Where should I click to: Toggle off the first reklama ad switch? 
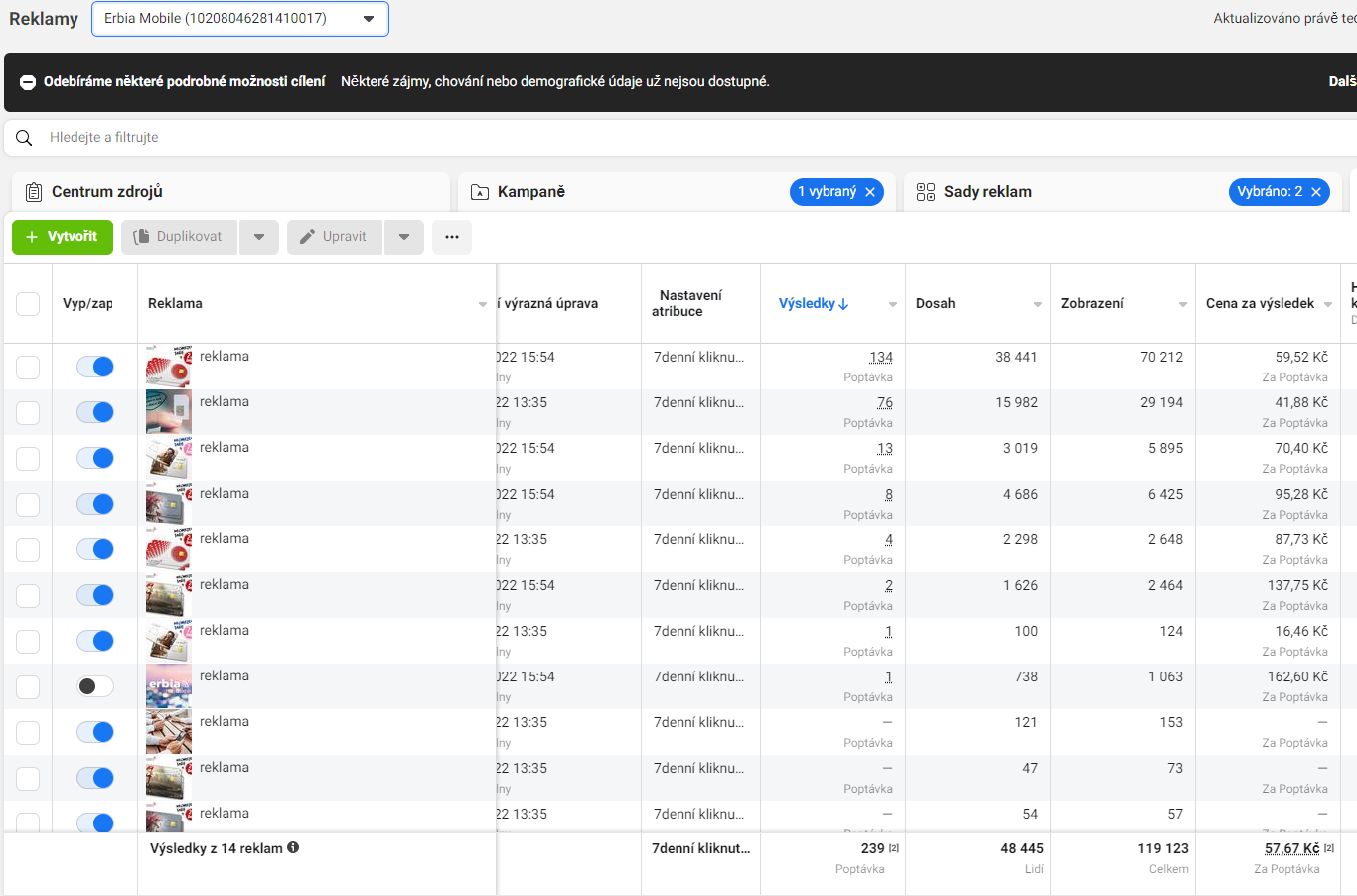pos(95,367)
